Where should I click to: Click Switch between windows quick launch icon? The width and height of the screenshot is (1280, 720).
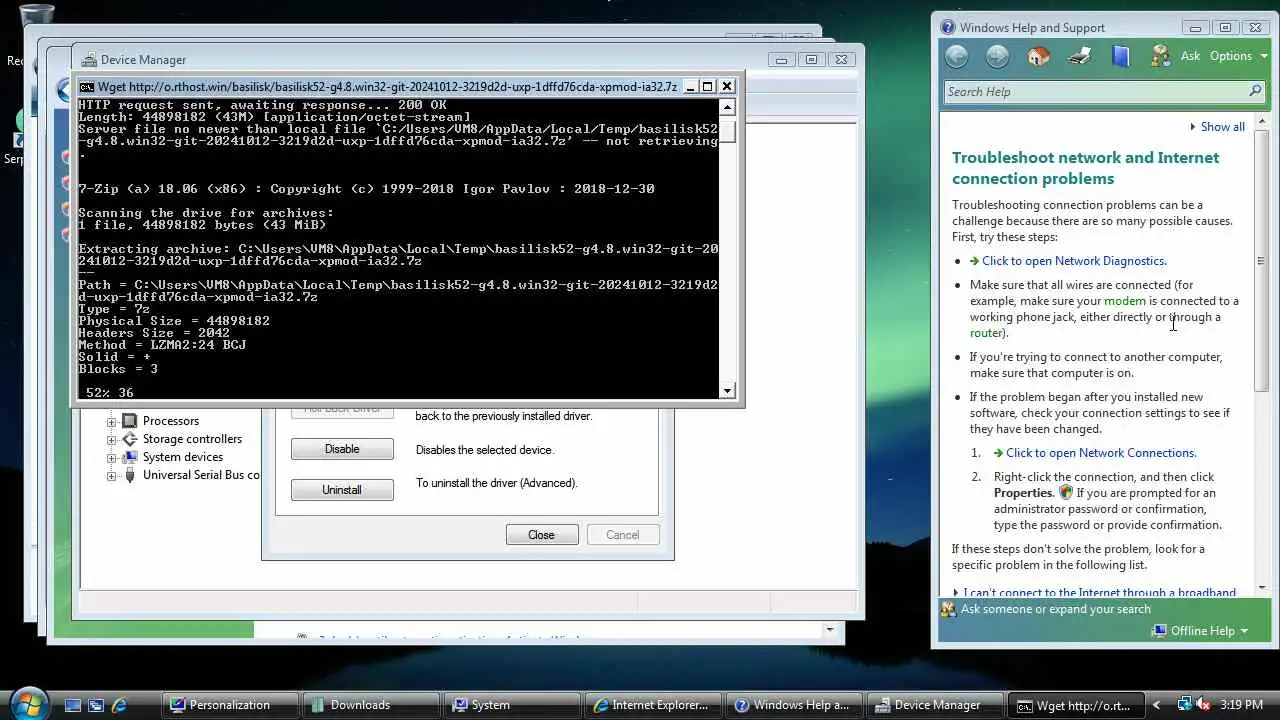(x=96, y=705)
